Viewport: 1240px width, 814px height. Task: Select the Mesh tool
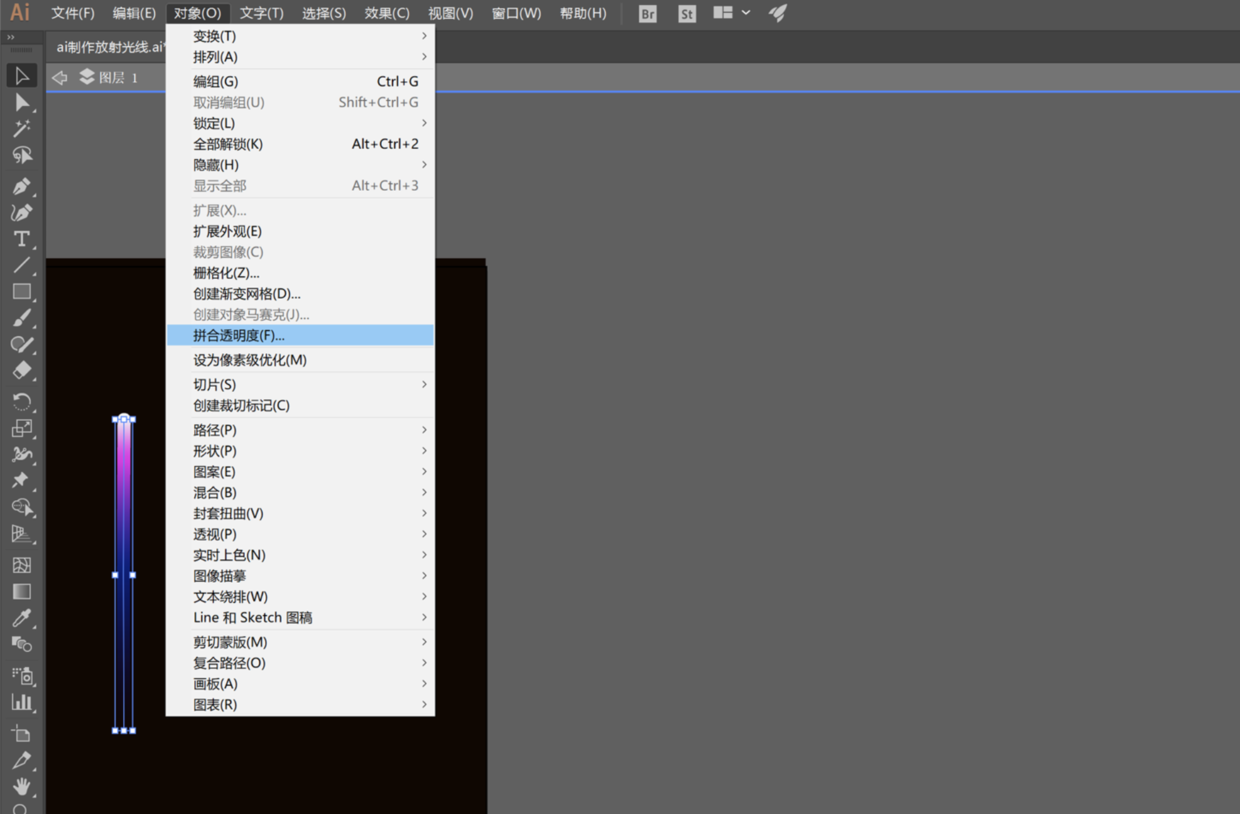[x=22, y=565]
